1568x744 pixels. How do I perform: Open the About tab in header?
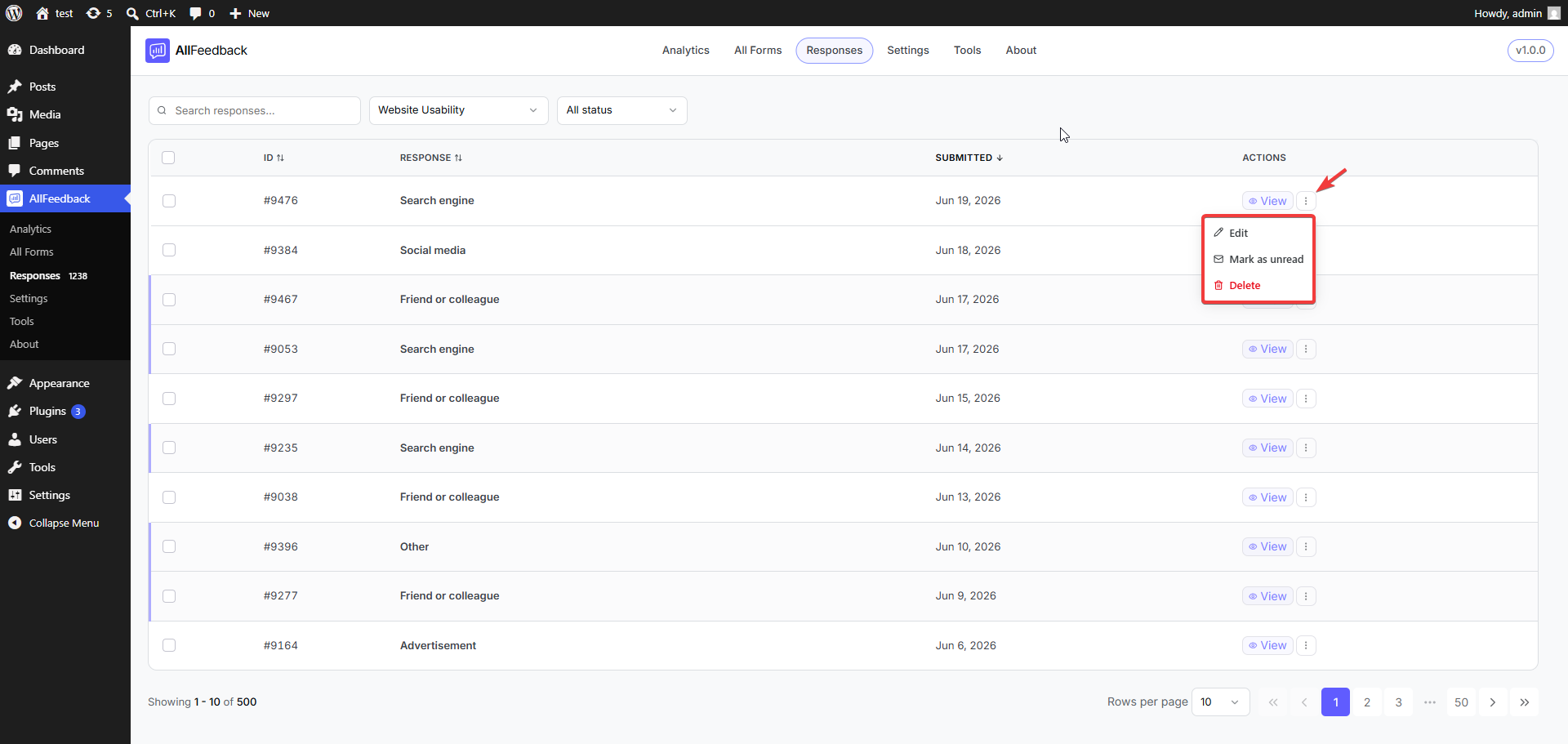click(1021, 50)
